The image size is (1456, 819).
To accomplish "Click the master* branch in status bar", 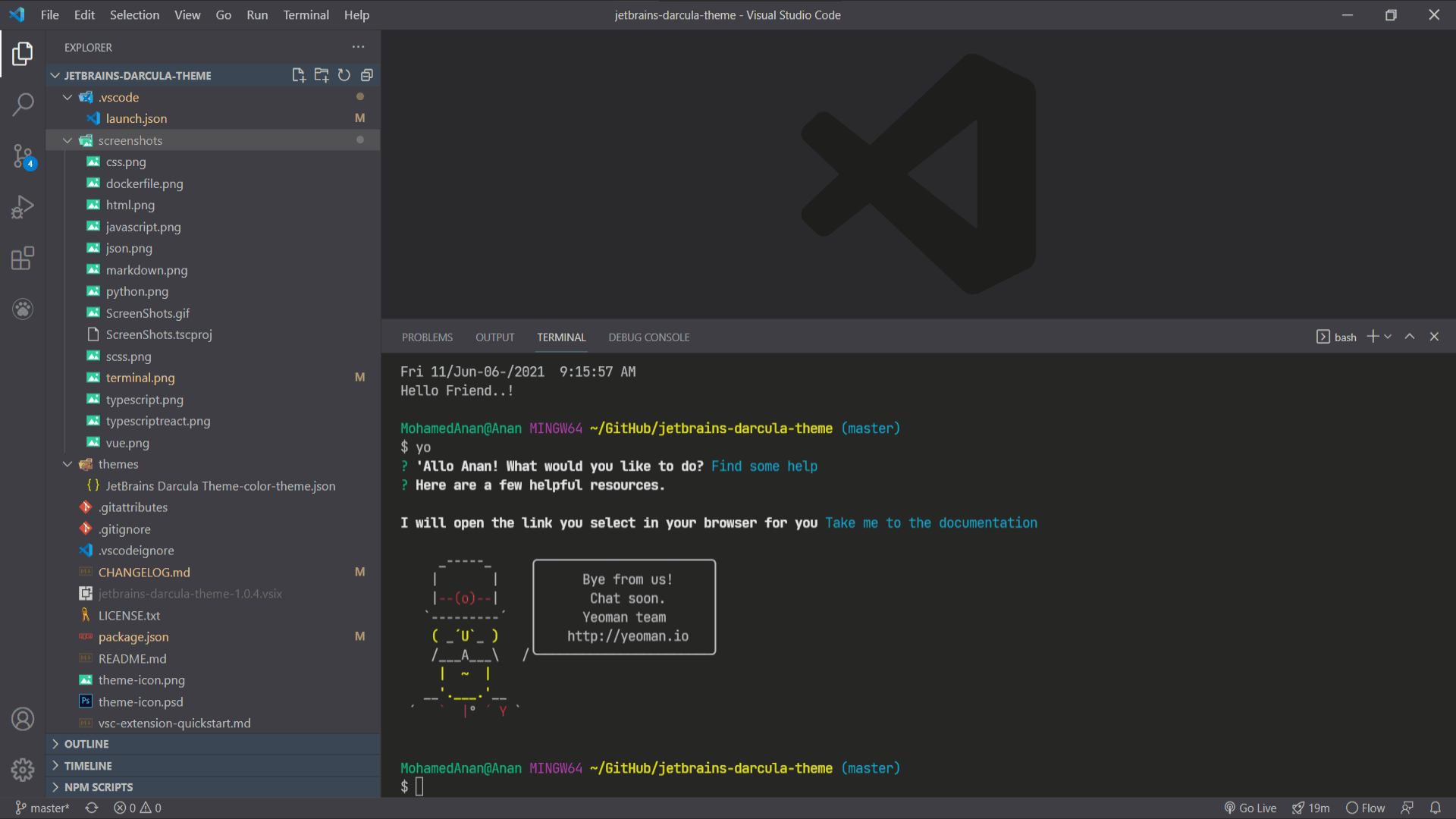I will (42, 808).
